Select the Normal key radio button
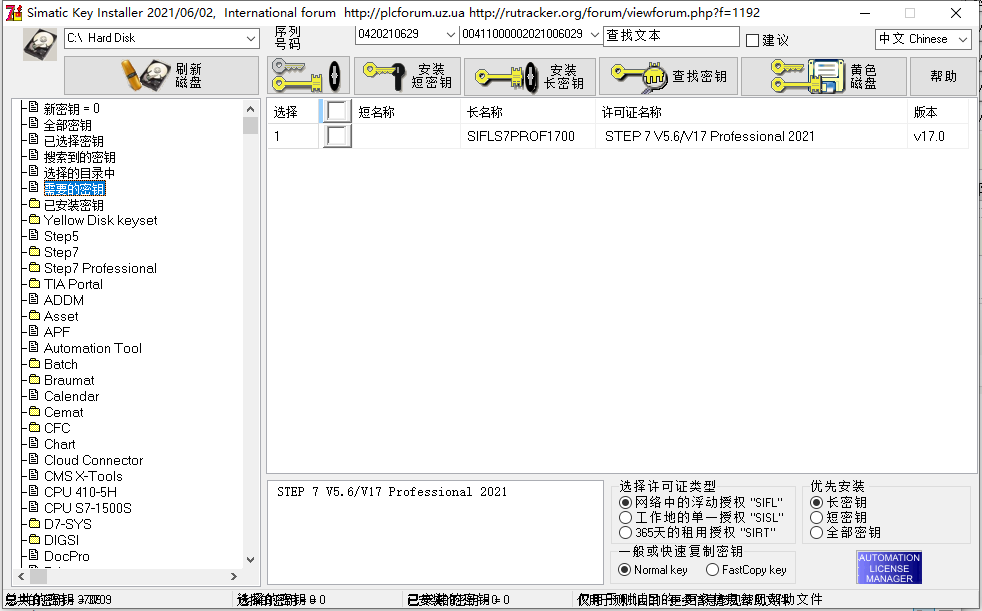This screenshot has width=982, height=611. pos(624,570)
